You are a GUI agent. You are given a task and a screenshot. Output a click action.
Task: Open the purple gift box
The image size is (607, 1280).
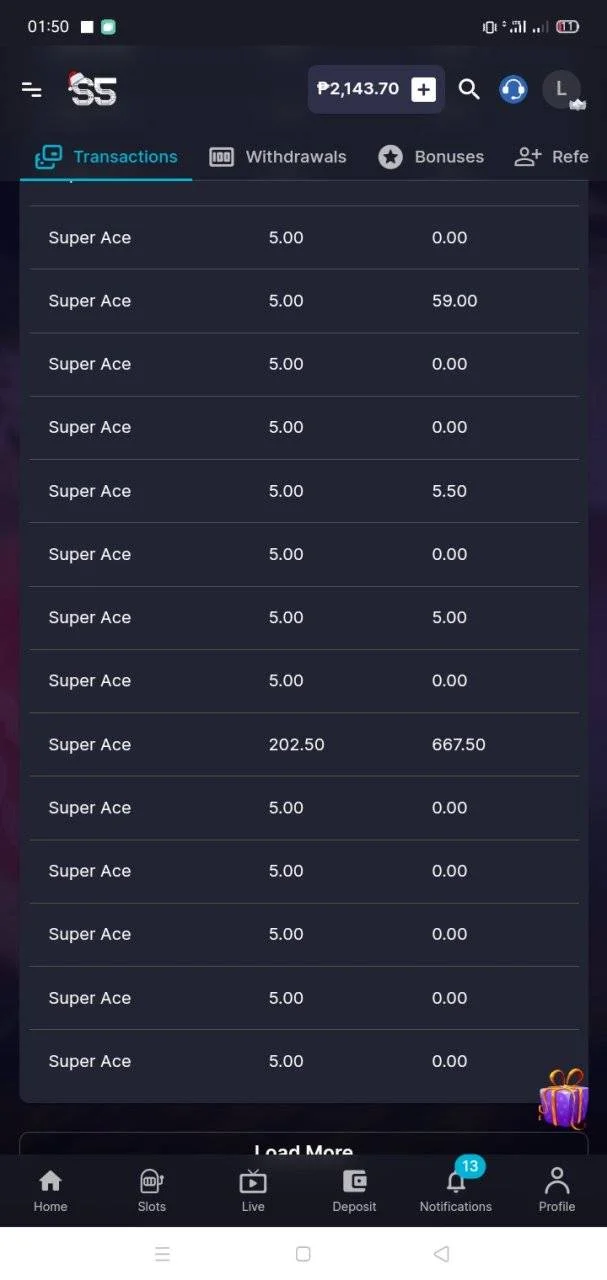tap(563, 1098)
